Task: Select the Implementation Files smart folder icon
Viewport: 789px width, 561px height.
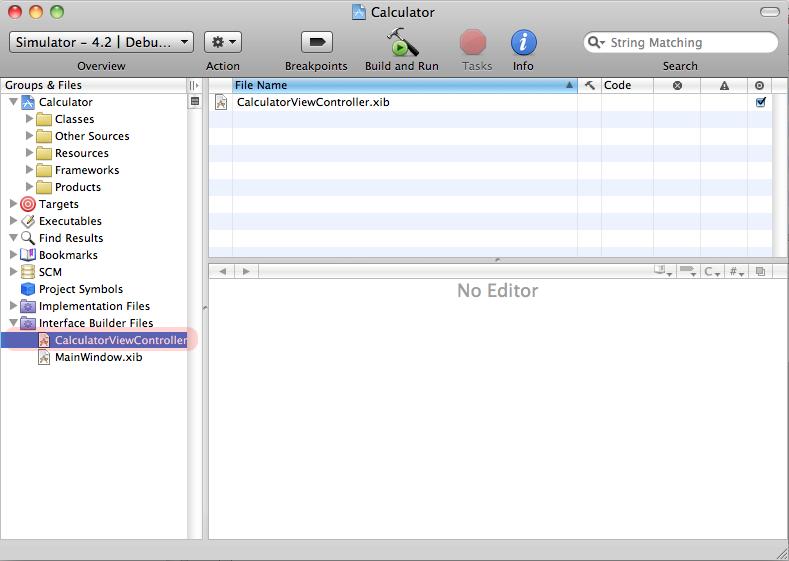Action: 28,306
